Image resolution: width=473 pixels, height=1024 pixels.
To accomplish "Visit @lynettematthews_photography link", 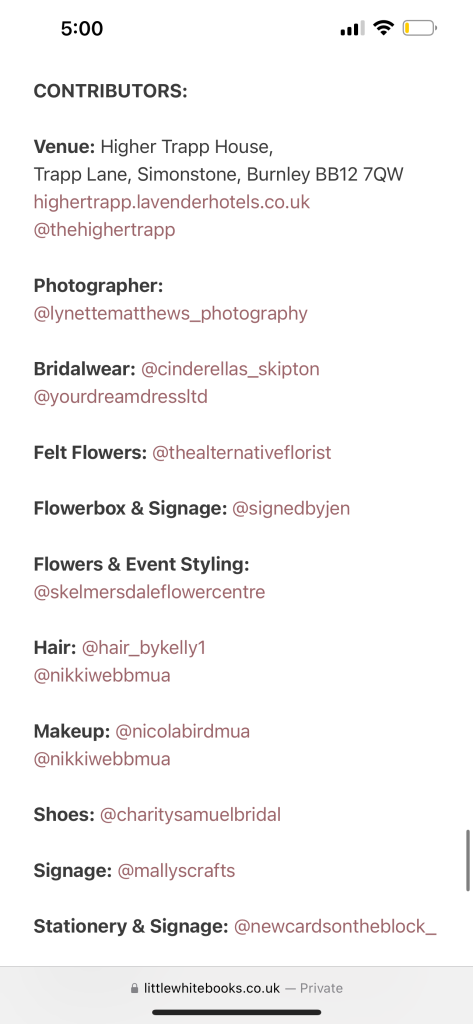I will point(170,313).
